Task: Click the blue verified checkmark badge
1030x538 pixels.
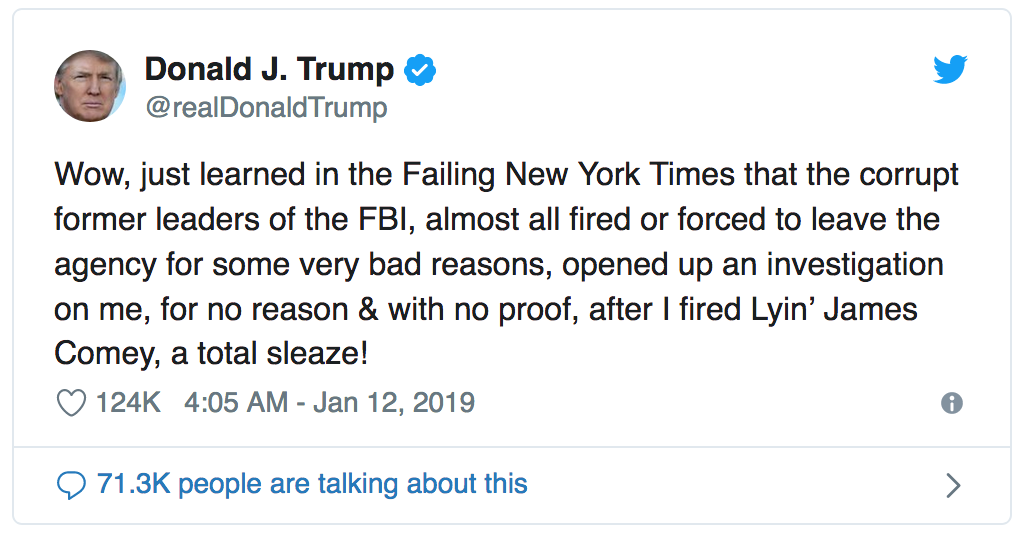Action: click(x=420, y=70)
